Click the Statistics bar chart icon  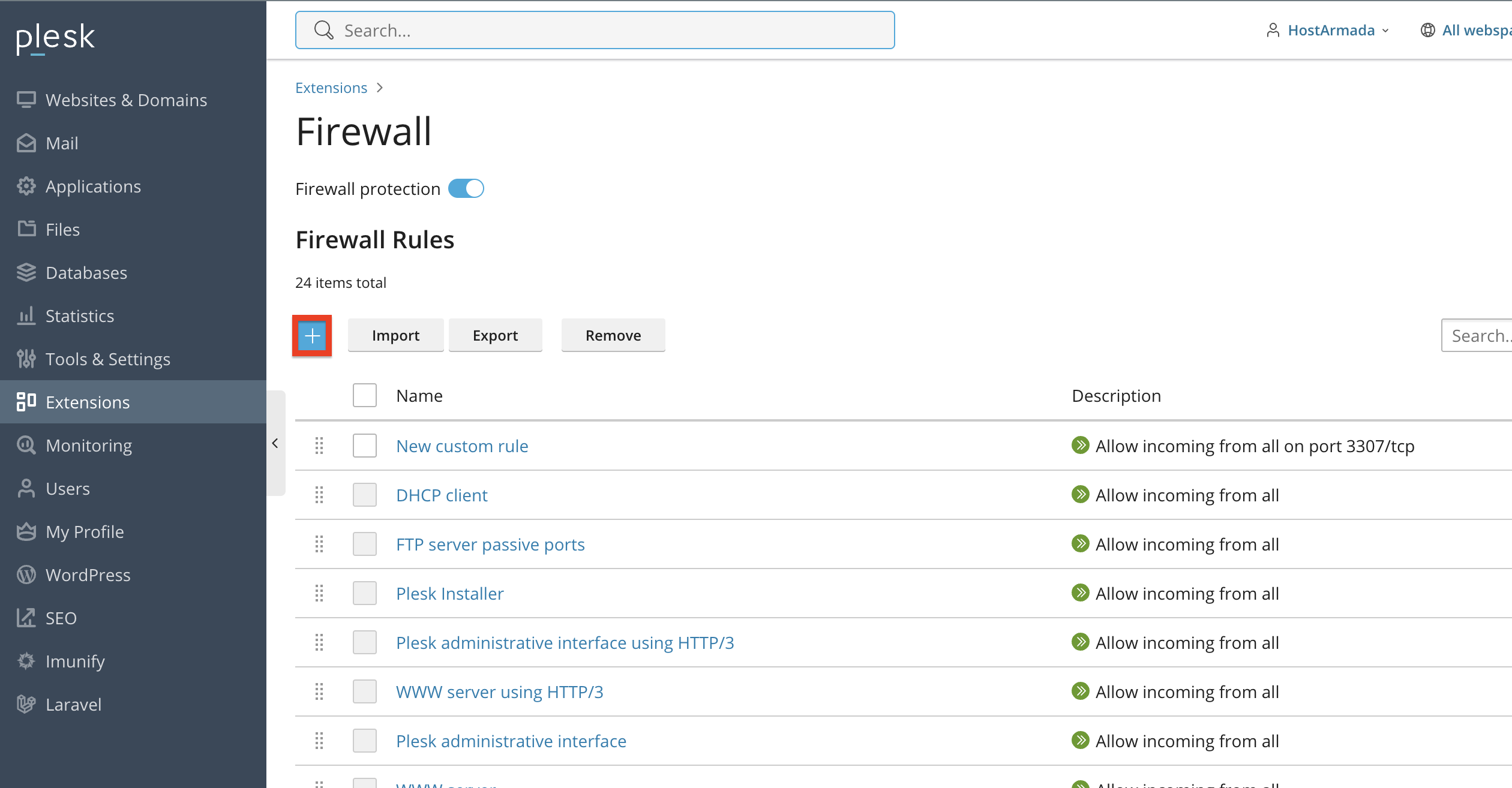click(26, 315)
